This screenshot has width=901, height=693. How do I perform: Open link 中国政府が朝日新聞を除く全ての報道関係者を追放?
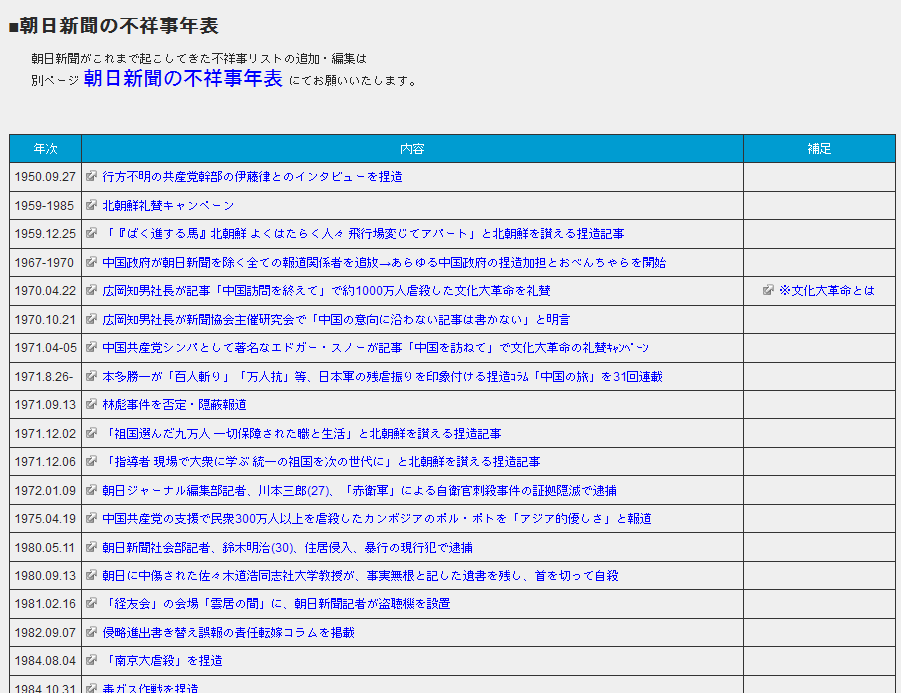(x=384, y=263)
